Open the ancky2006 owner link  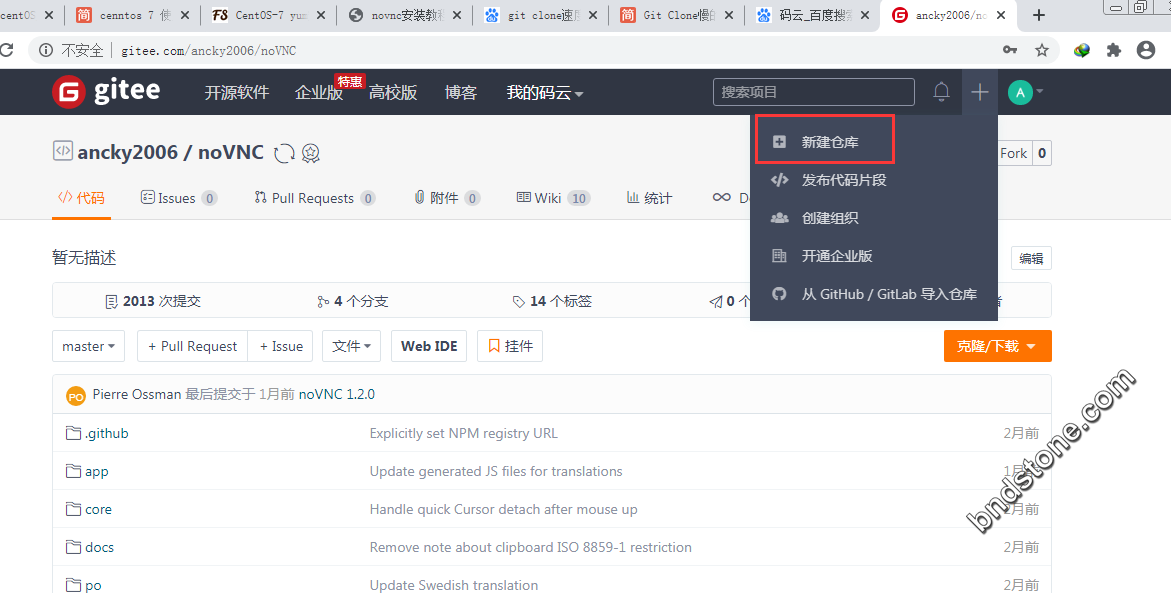point(128,152)
